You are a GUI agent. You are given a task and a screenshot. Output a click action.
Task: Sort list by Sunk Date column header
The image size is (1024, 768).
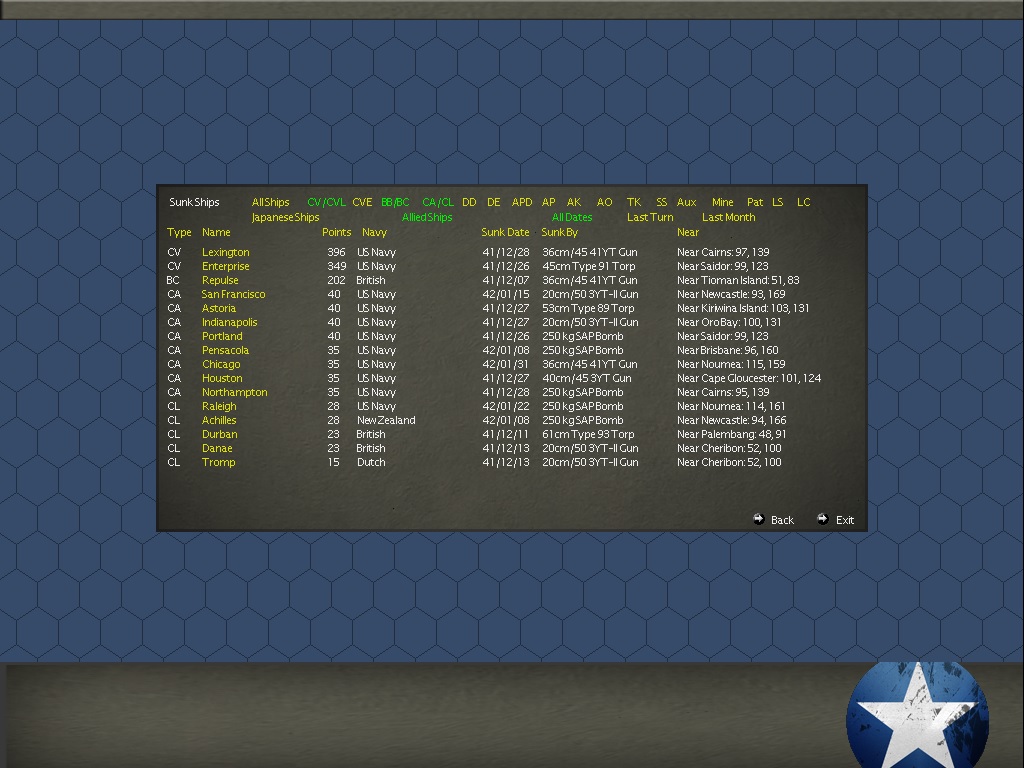pyautogui.click(x=505, y=232)
